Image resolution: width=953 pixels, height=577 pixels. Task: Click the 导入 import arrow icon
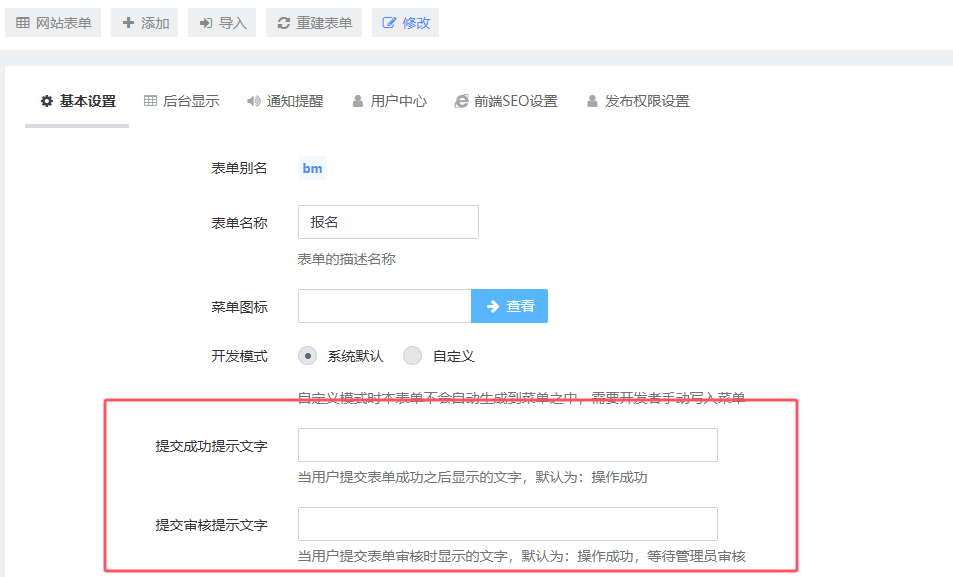point(206,23)
